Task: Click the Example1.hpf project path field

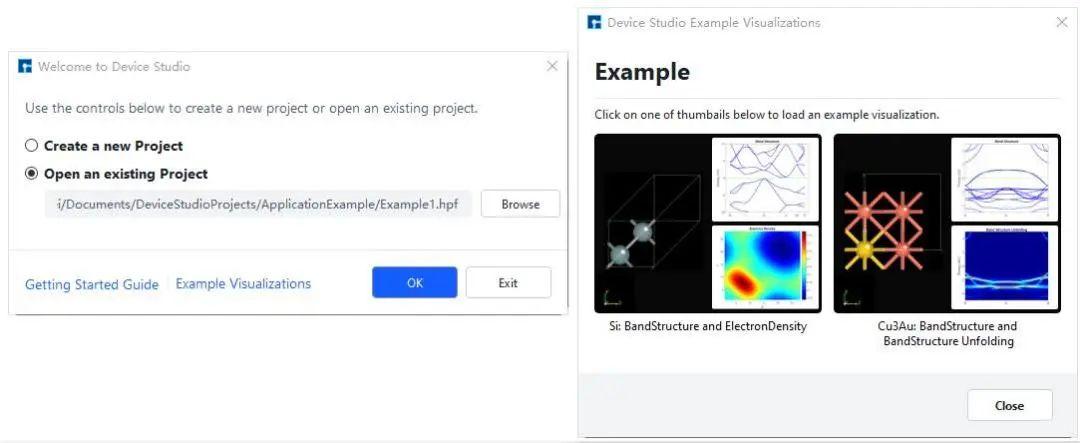Action: [258, 204]
